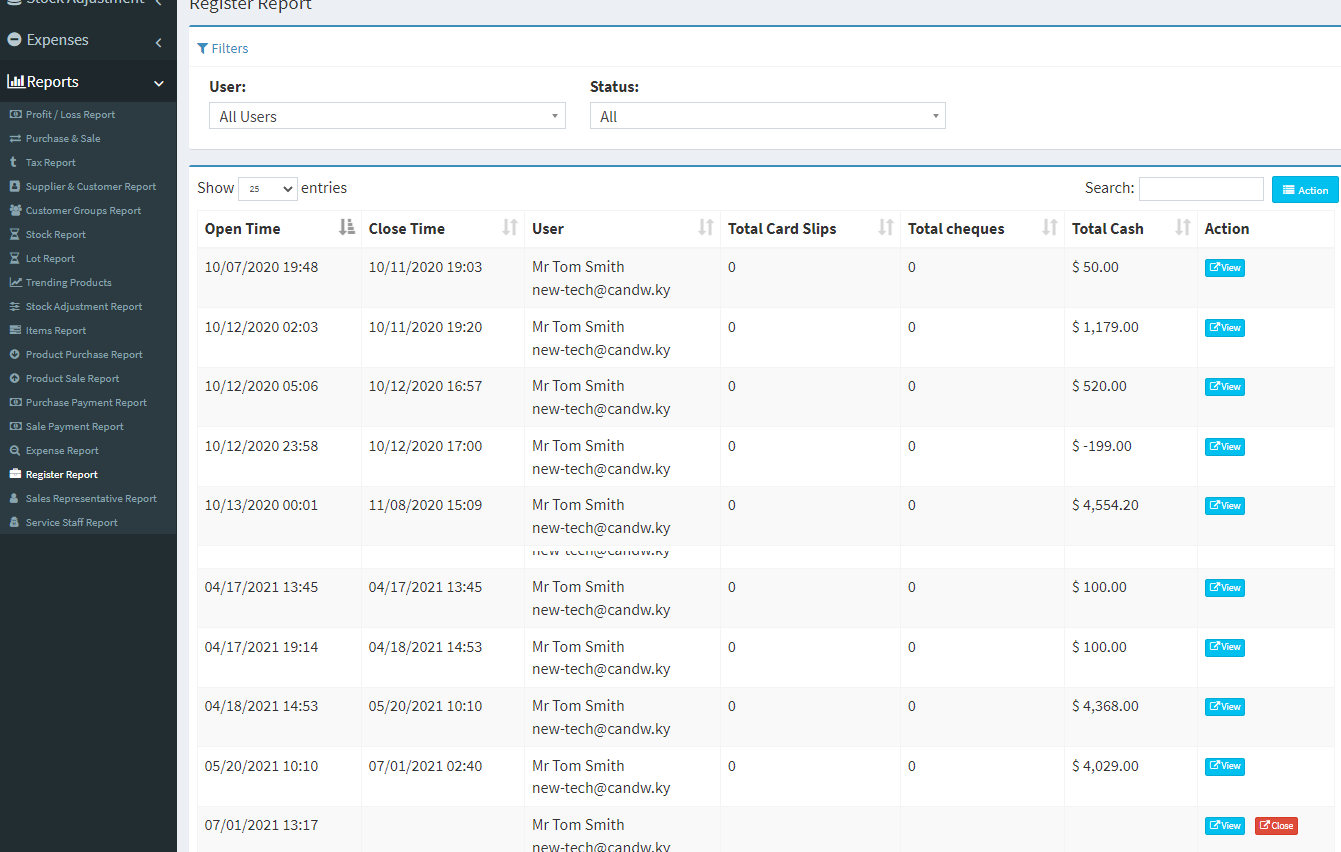Sort by Open Time sort icon

pos(347,228)
